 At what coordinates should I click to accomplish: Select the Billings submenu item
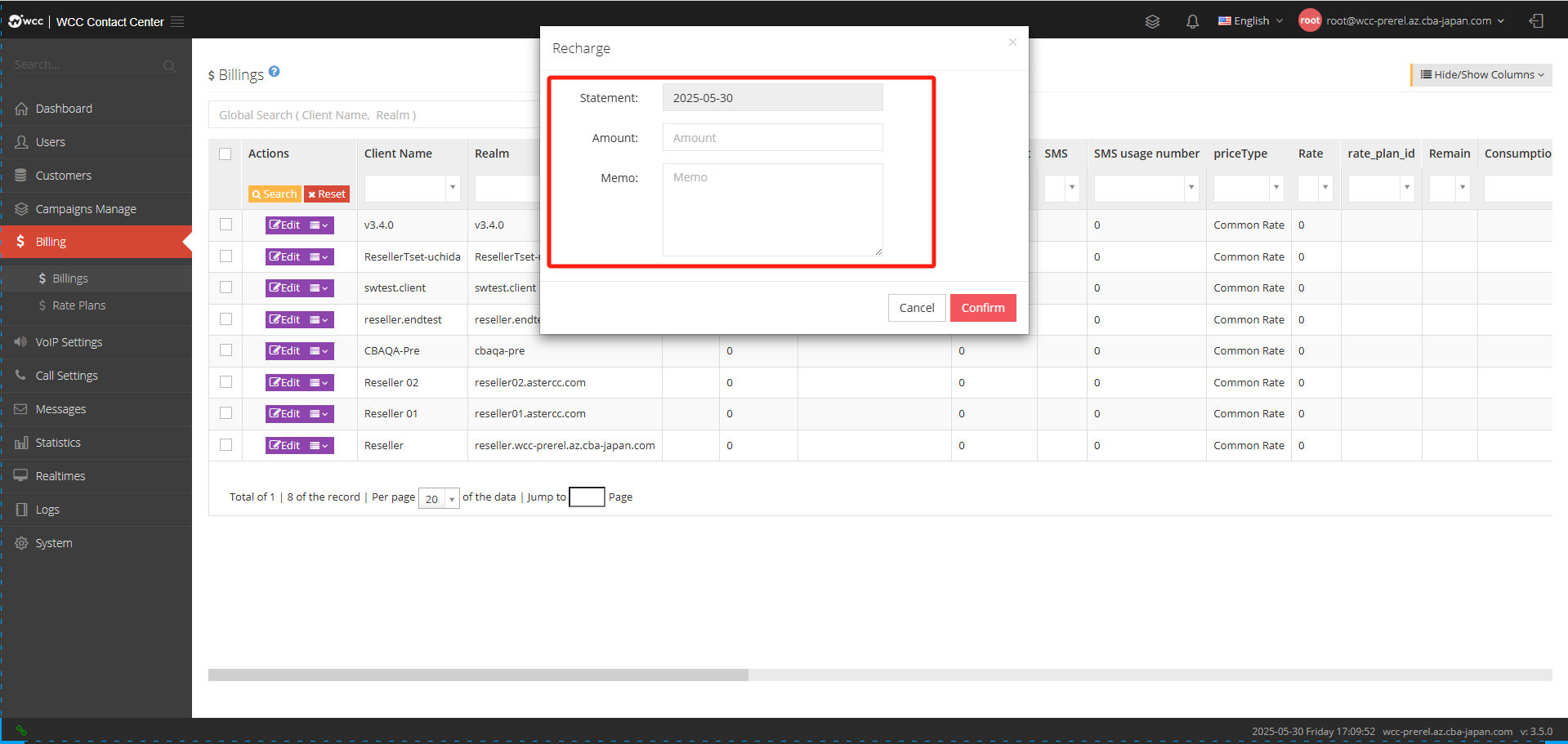96,278
